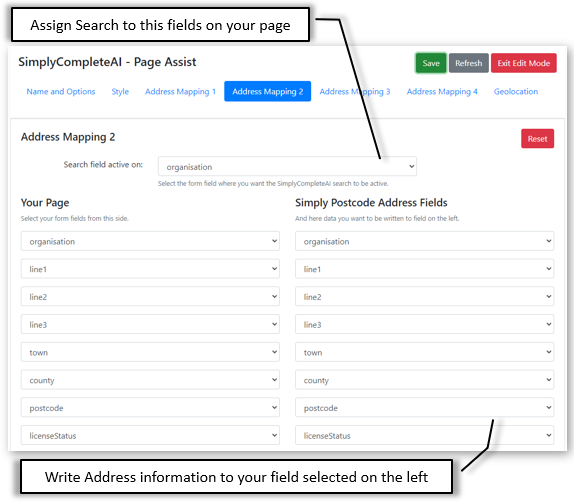The width and height of the screenshot is (574, 502).
Task: Expand Your Page county dropdown
Action: [x=150, y=380]
